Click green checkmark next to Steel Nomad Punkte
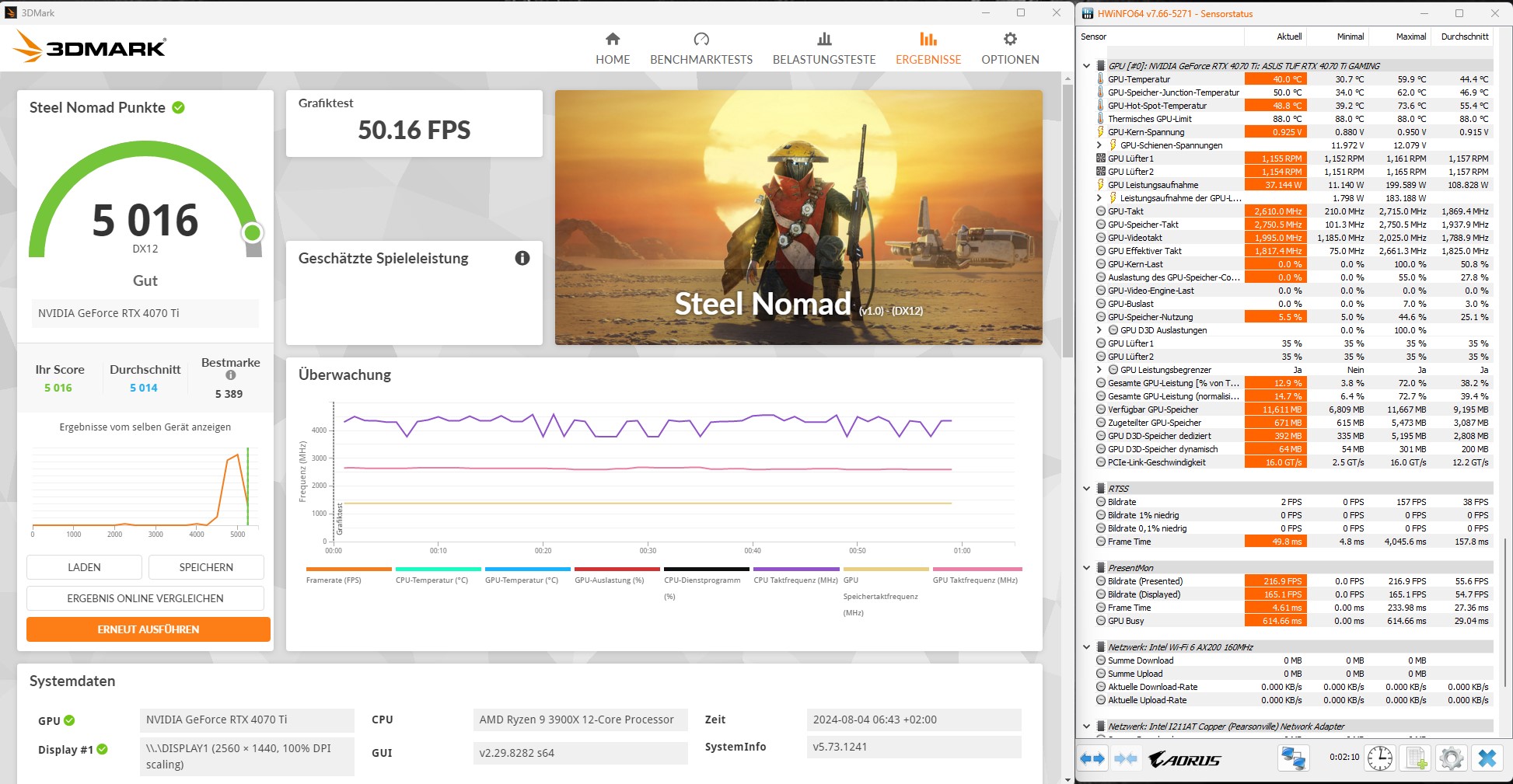The height and width of the screenshot is (784, 1513). [179, 107]
